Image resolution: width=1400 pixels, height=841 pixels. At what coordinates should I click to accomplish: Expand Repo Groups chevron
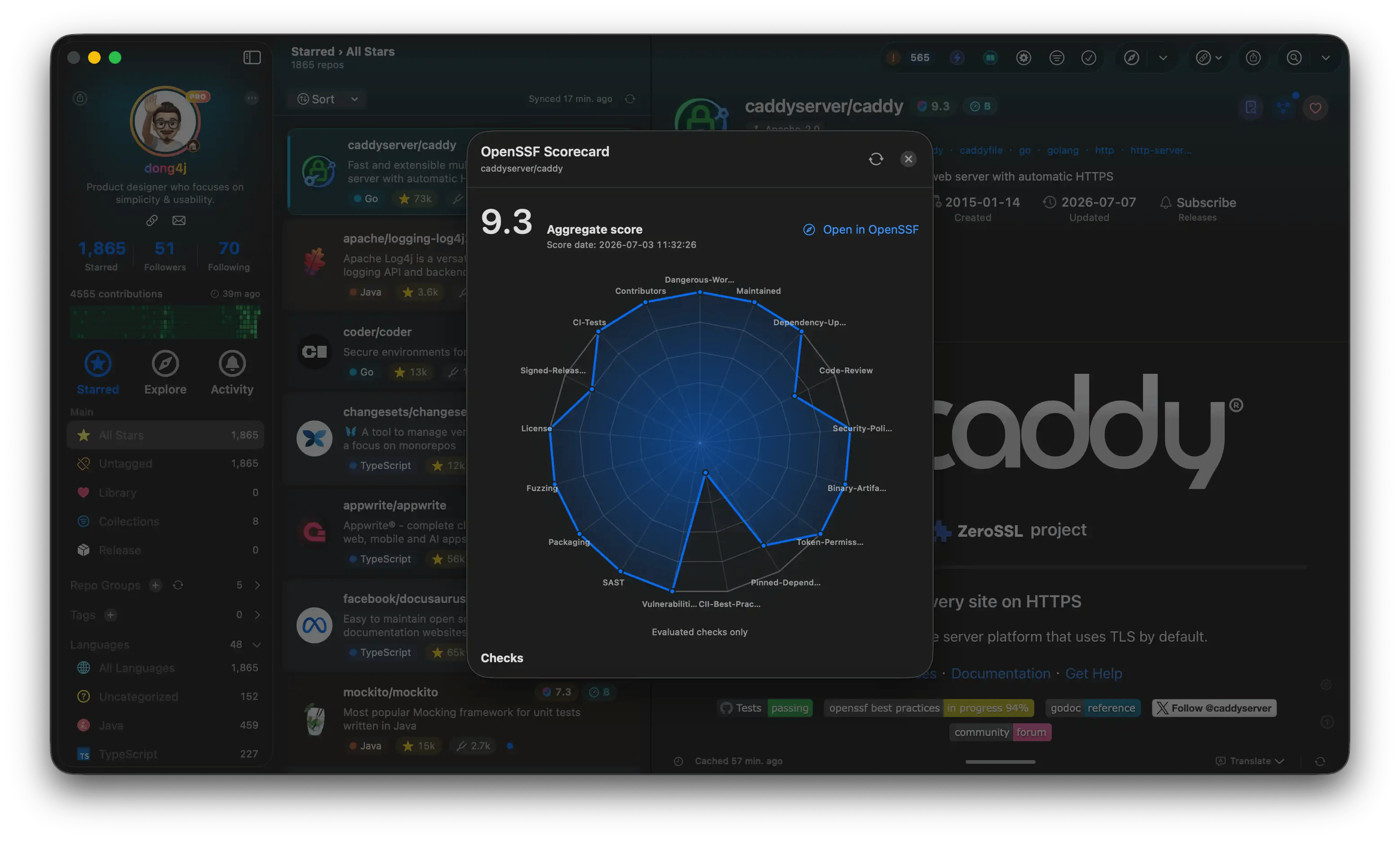pos(257,585)
